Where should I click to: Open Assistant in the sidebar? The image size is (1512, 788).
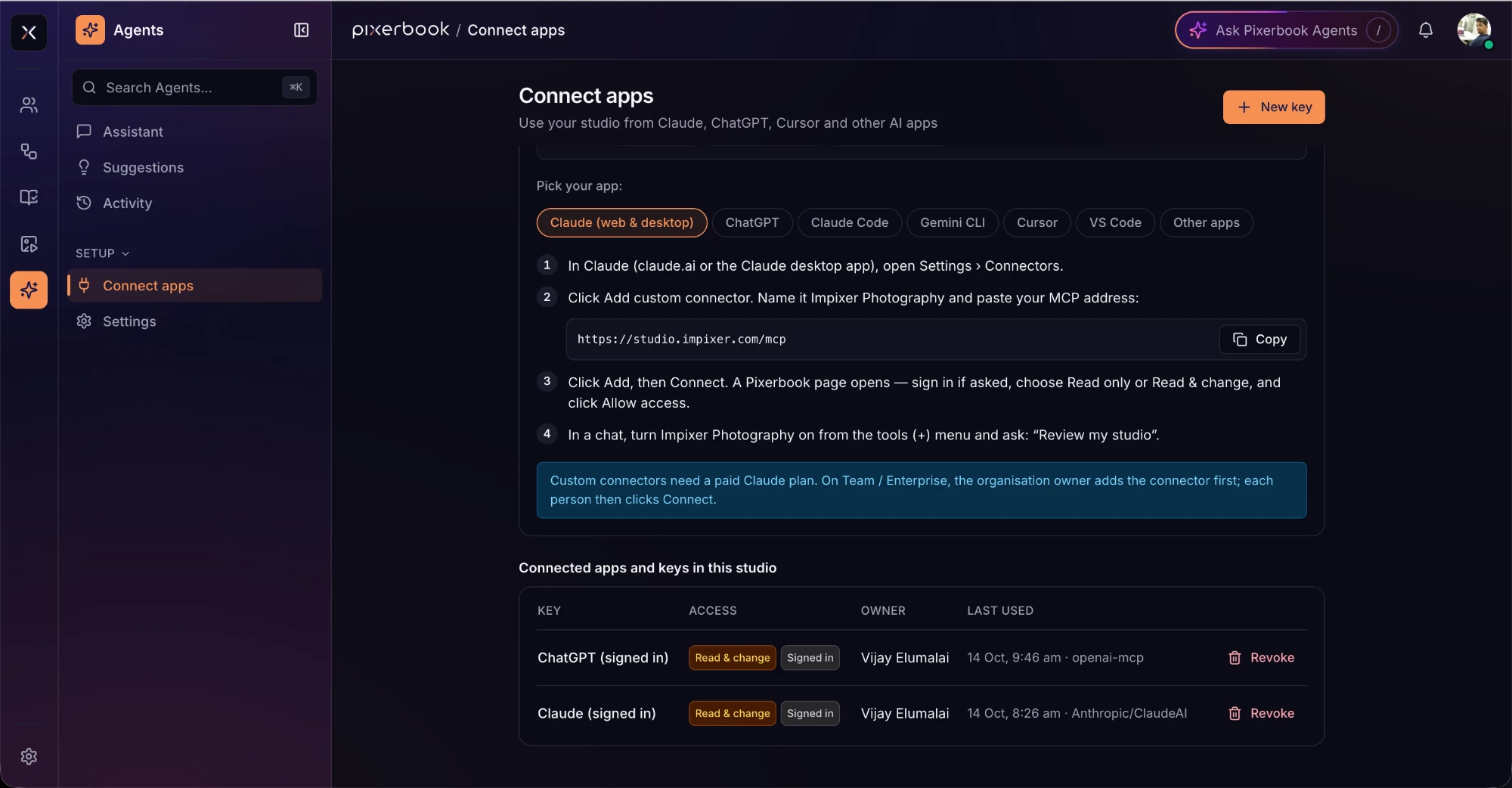pos(194,132)
